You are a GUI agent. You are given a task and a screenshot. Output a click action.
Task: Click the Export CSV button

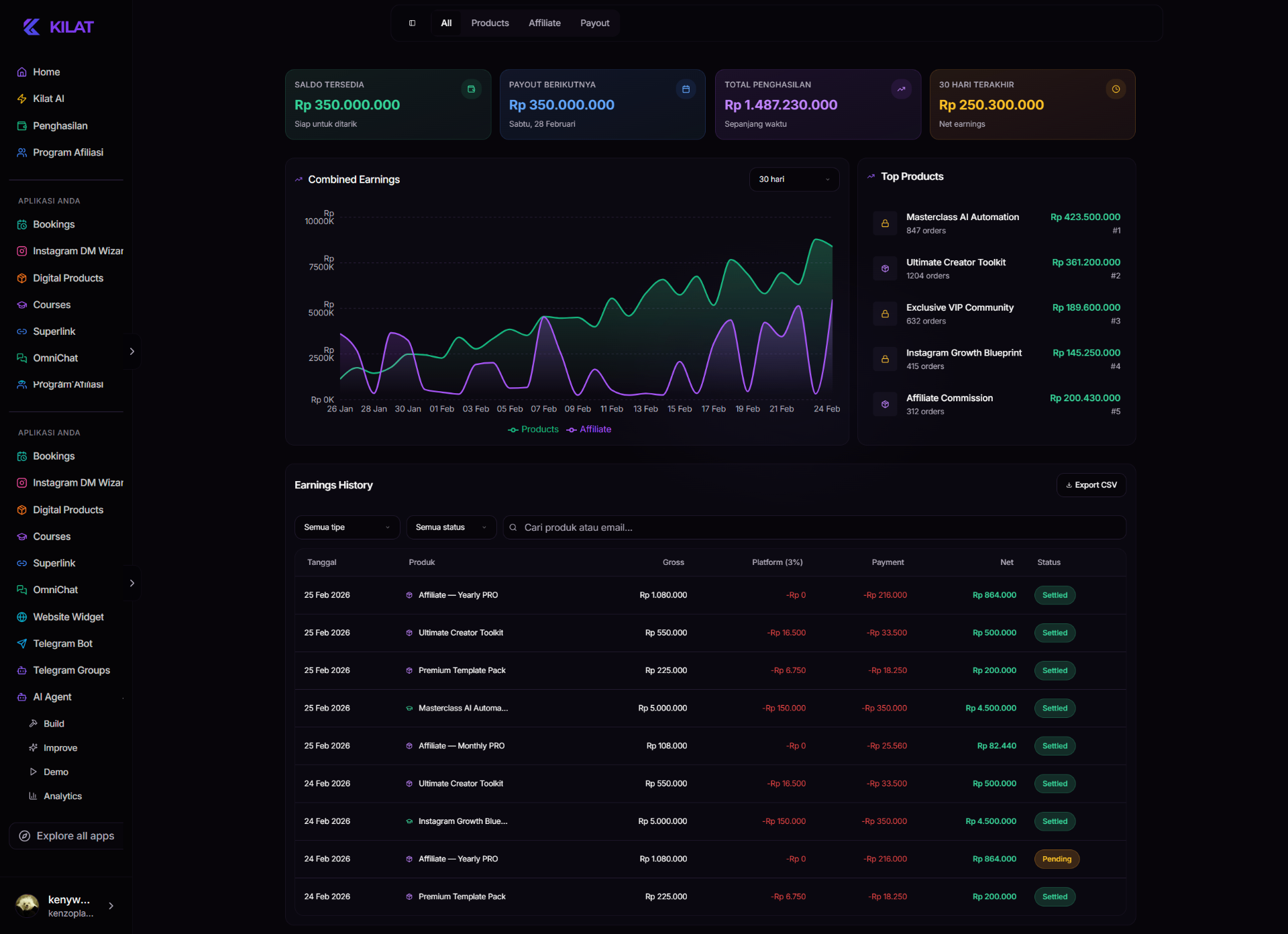(1091, 485)
